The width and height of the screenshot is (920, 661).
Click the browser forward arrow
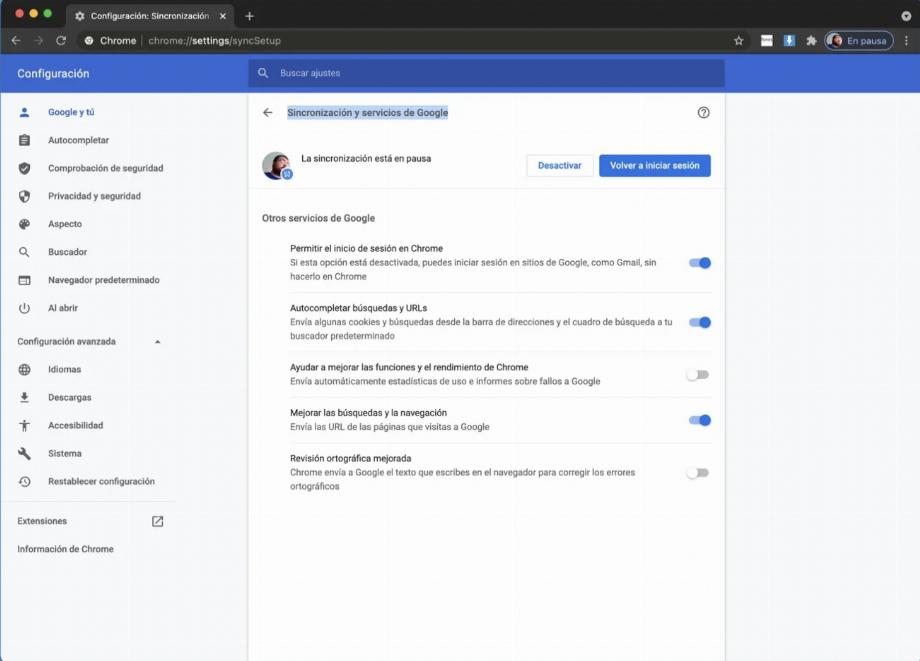click(x=39, y=40)
